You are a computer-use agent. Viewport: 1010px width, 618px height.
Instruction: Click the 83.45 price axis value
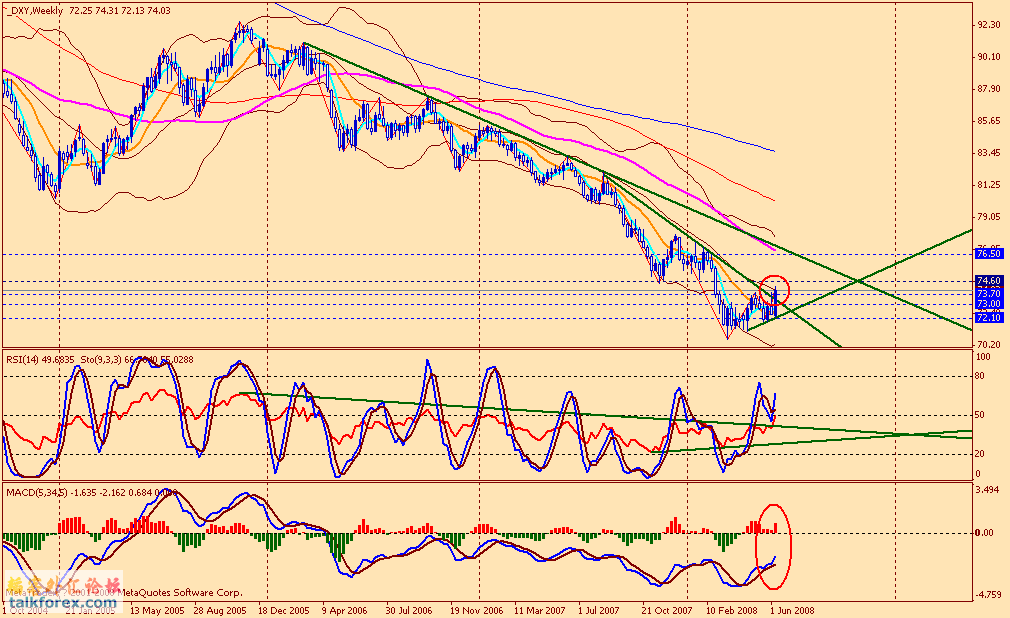(x=989, y=153)
